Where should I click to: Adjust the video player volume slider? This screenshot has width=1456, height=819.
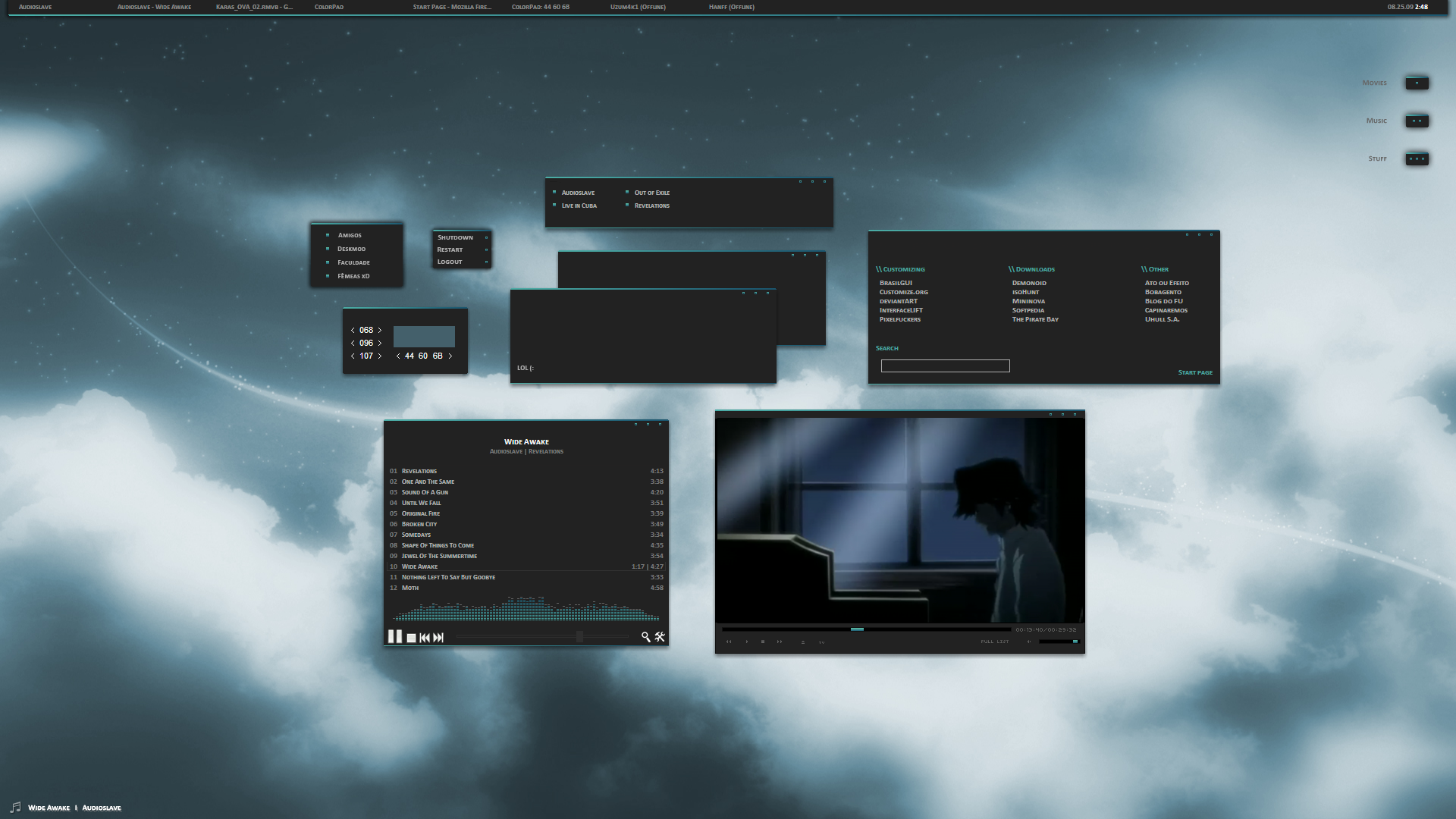(x=1059, y=642)
